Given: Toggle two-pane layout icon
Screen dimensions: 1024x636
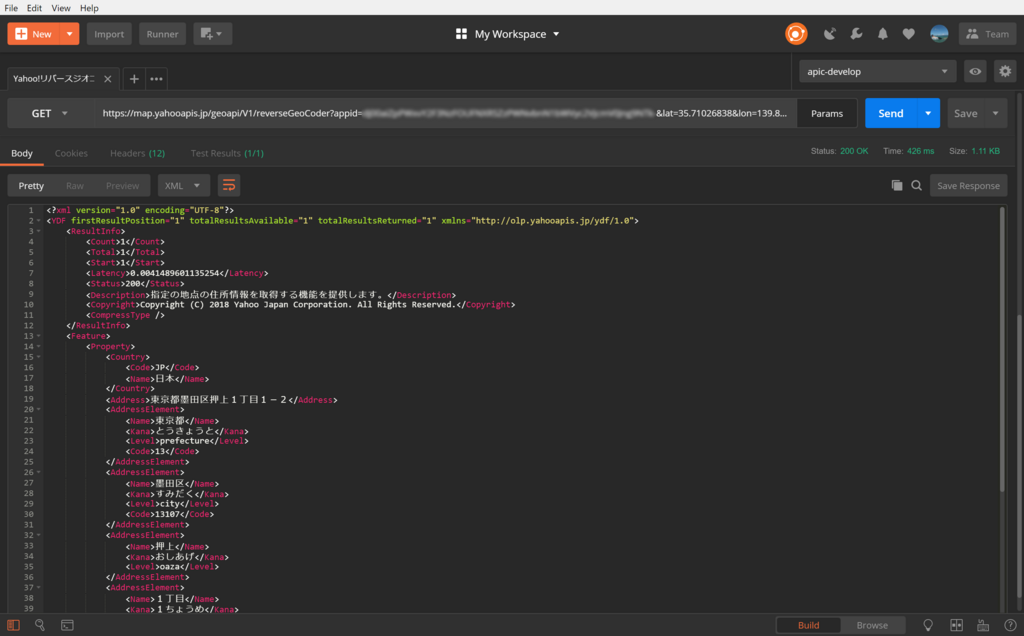Looking at the screenshot, I should 956,625.
